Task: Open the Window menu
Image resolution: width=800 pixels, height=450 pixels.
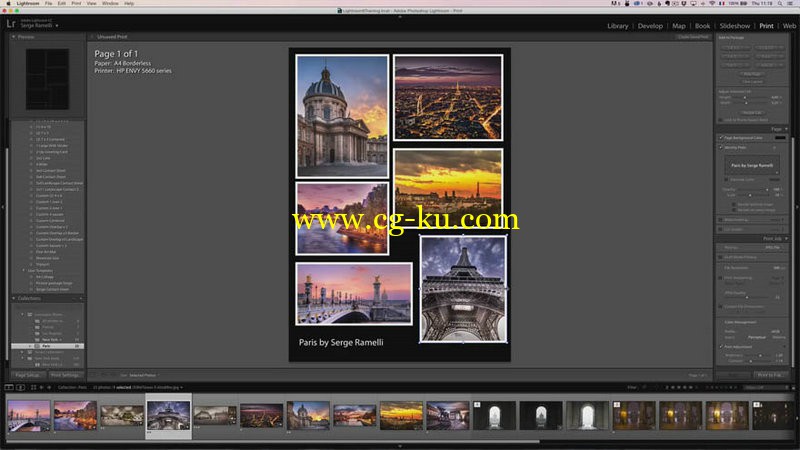Action: click(x=110, y=3)
